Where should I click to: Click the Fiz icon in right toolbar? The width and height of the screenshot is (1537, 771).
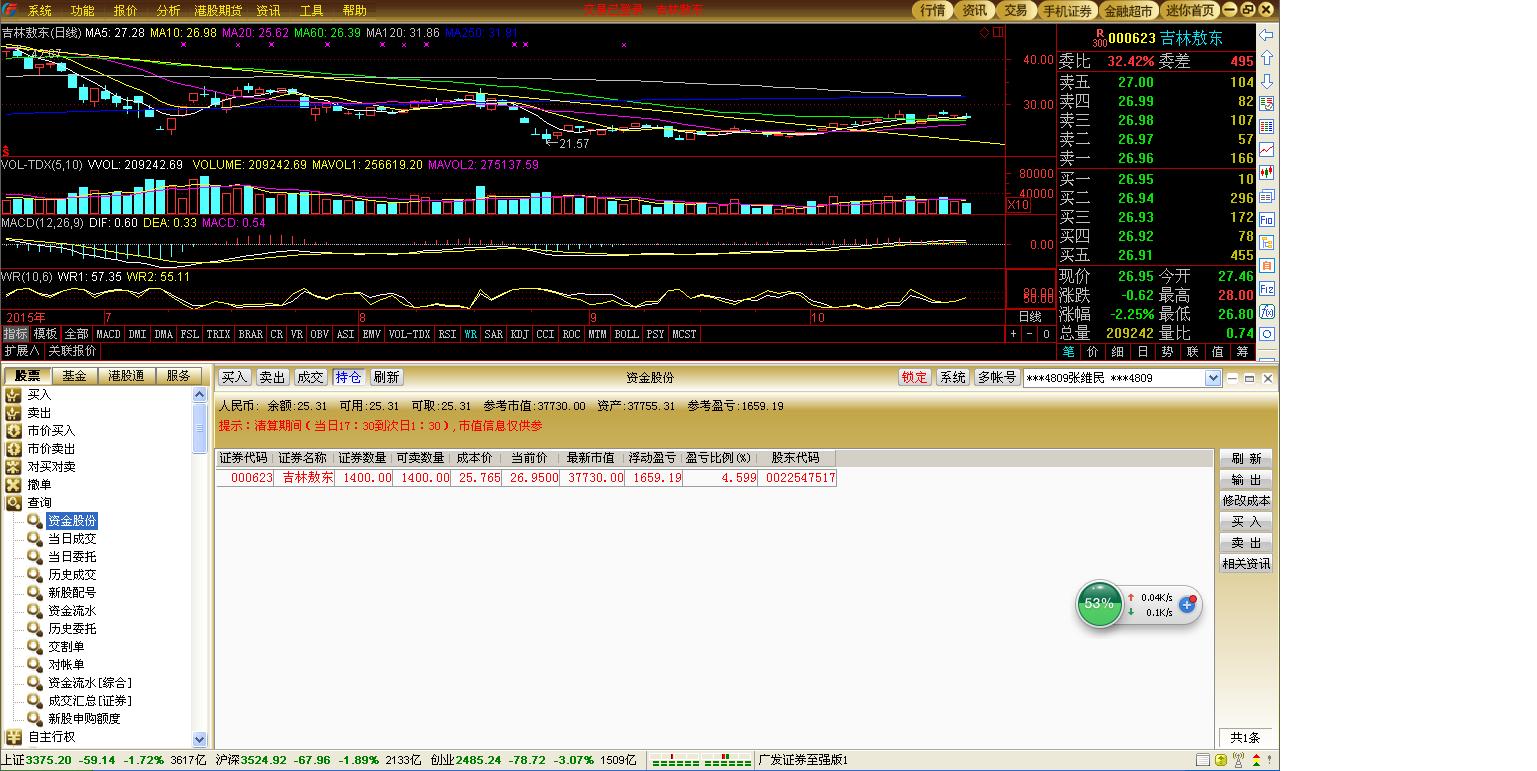coord(1267,288)
